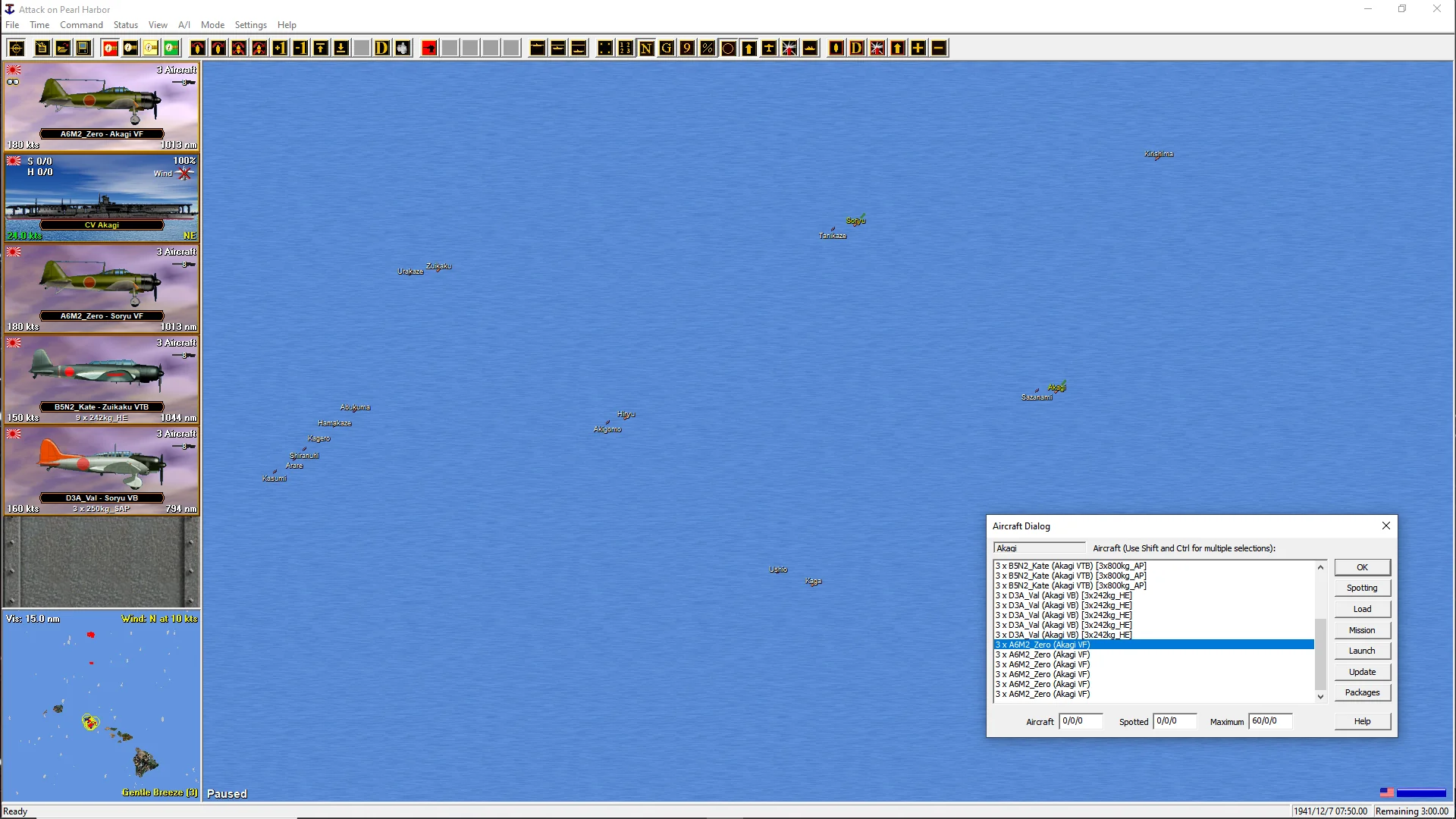1456x819 pixels.
Task: Click the open folder toolbar icon
Action: pos(63,49)
